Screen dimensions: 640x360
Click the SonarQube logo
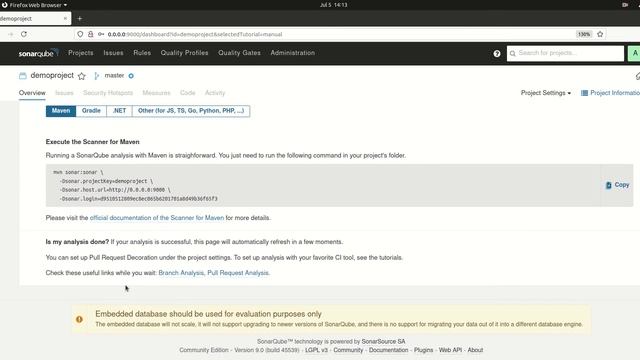(x=38, y=53)
